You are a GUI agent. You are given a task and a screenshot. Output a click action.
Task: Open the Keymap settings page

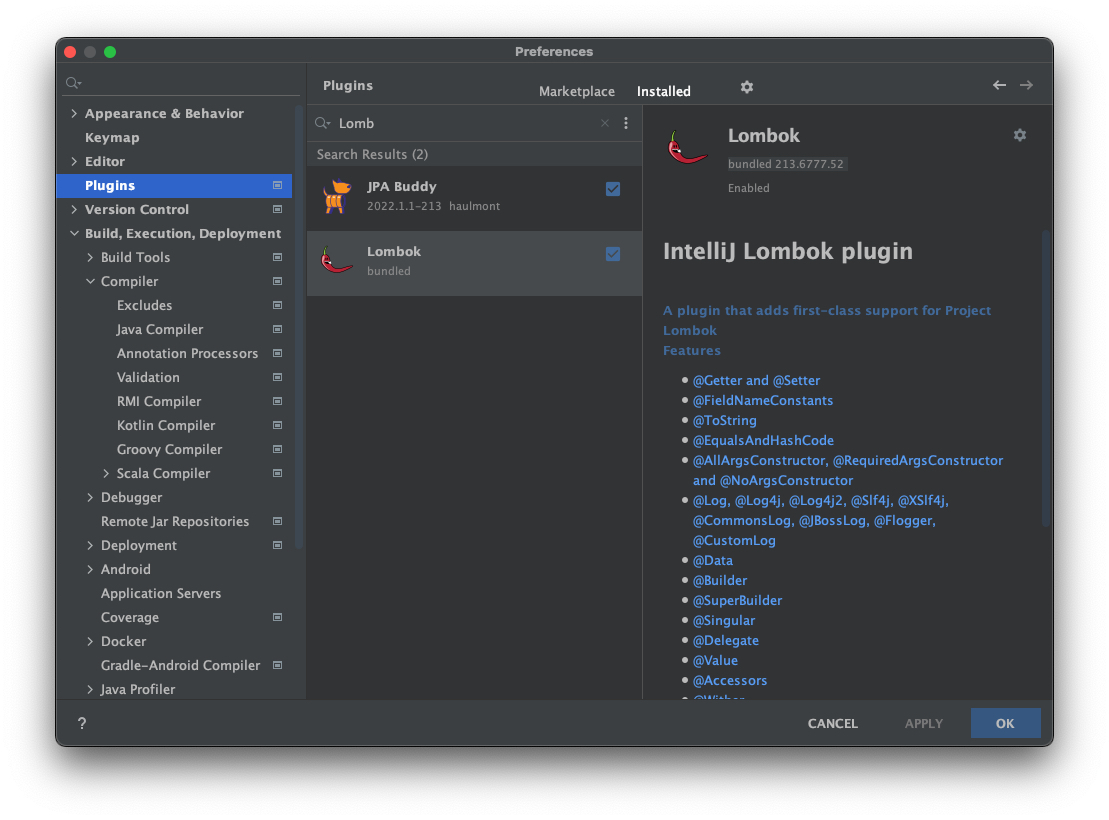[x=112, y=137]
